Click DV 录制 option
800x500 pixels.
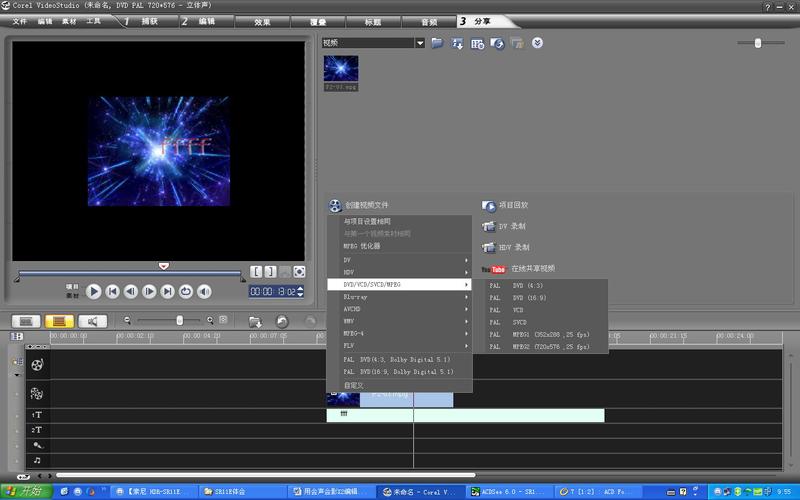tap(504, 226)
